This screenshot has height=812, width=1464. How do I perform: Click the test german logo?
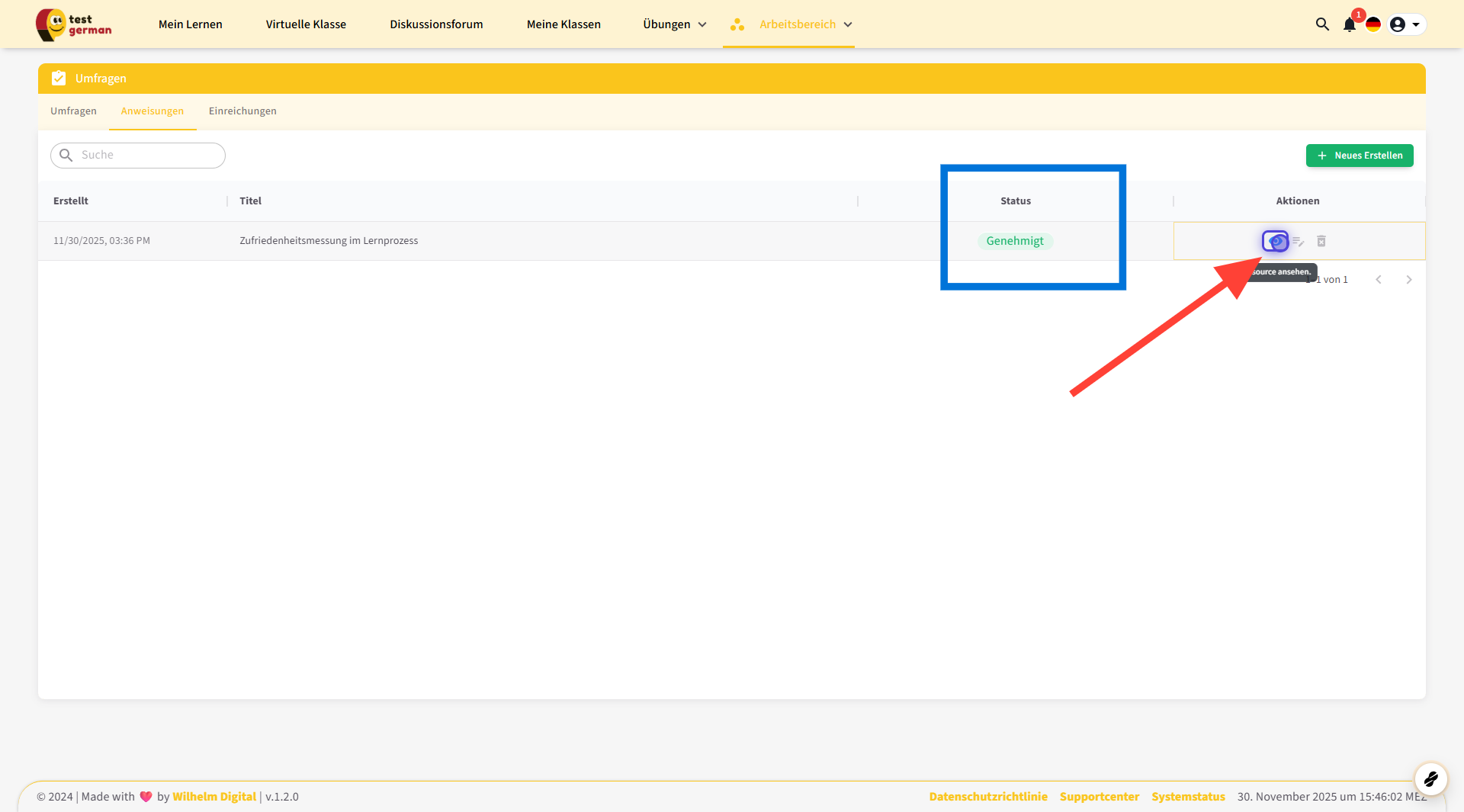[x=74, y=24]
